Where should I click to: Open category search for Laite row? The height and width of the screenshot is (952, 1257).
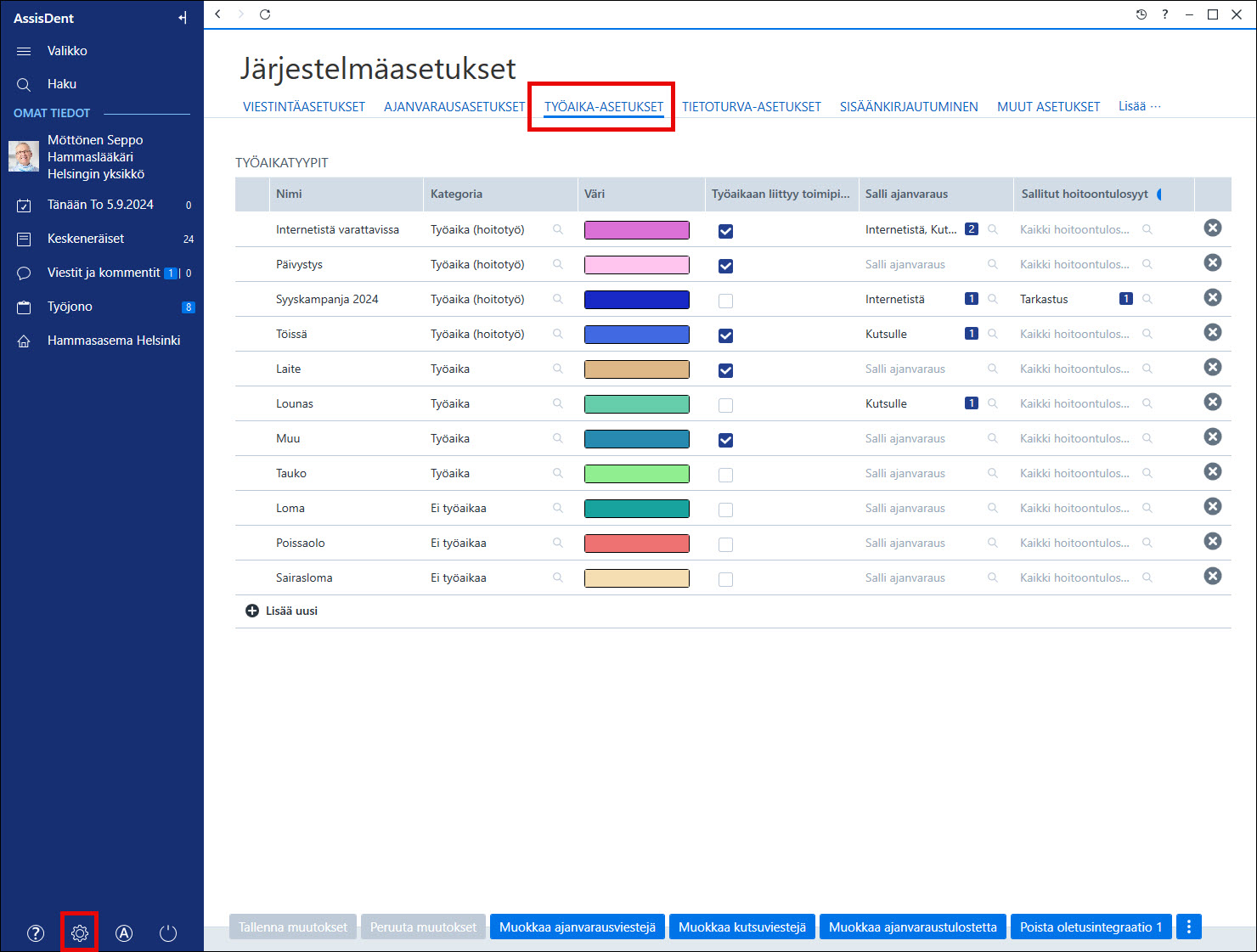558,369
